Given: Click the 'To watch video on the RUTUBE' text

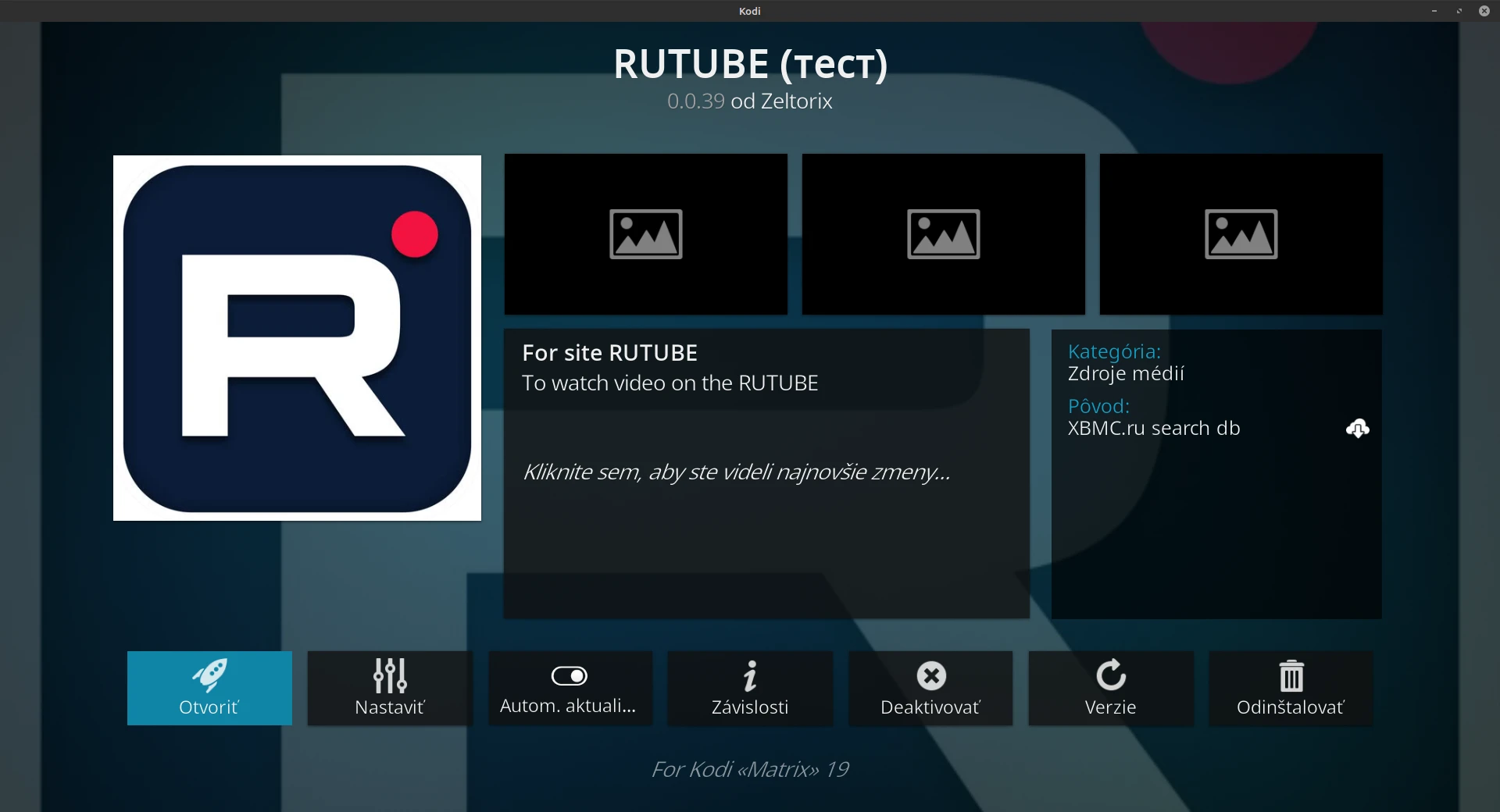Looking at the screenshot, I should pos(670,383).
